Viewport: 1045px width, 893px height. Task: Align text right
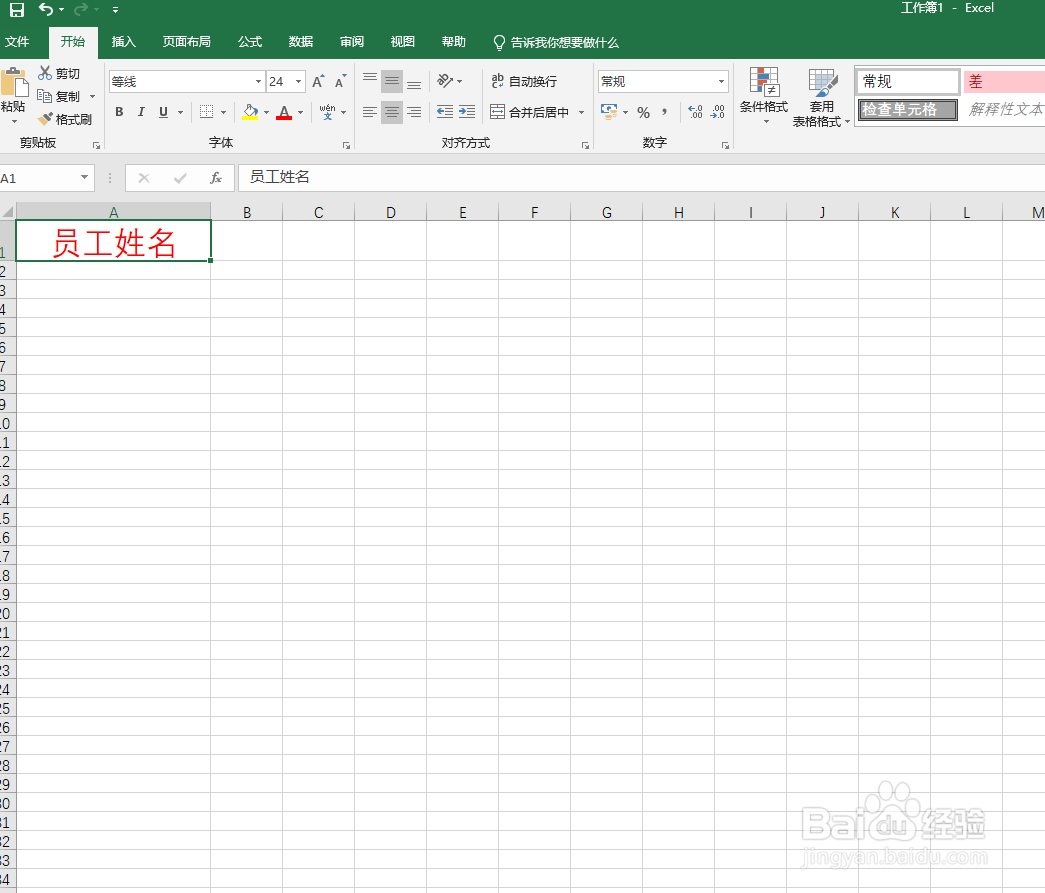[414, 112]
